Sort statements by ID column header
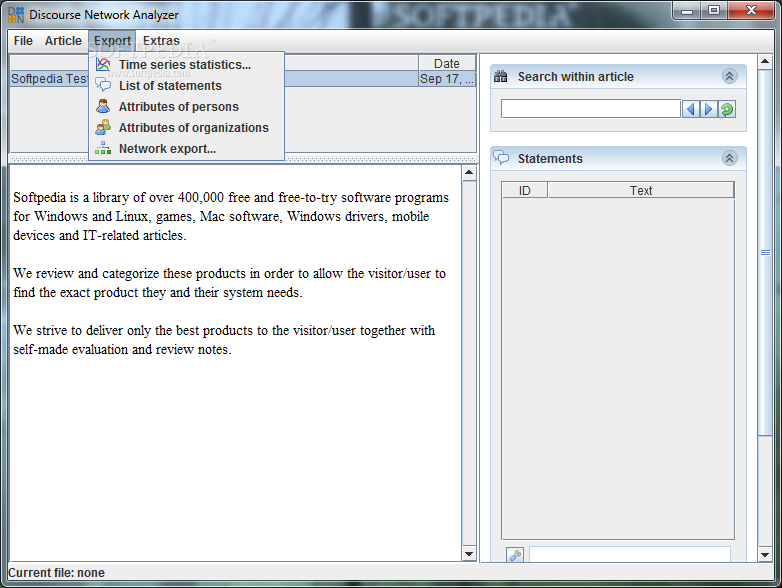Screen dimensions: 782x588 (525, 191)
